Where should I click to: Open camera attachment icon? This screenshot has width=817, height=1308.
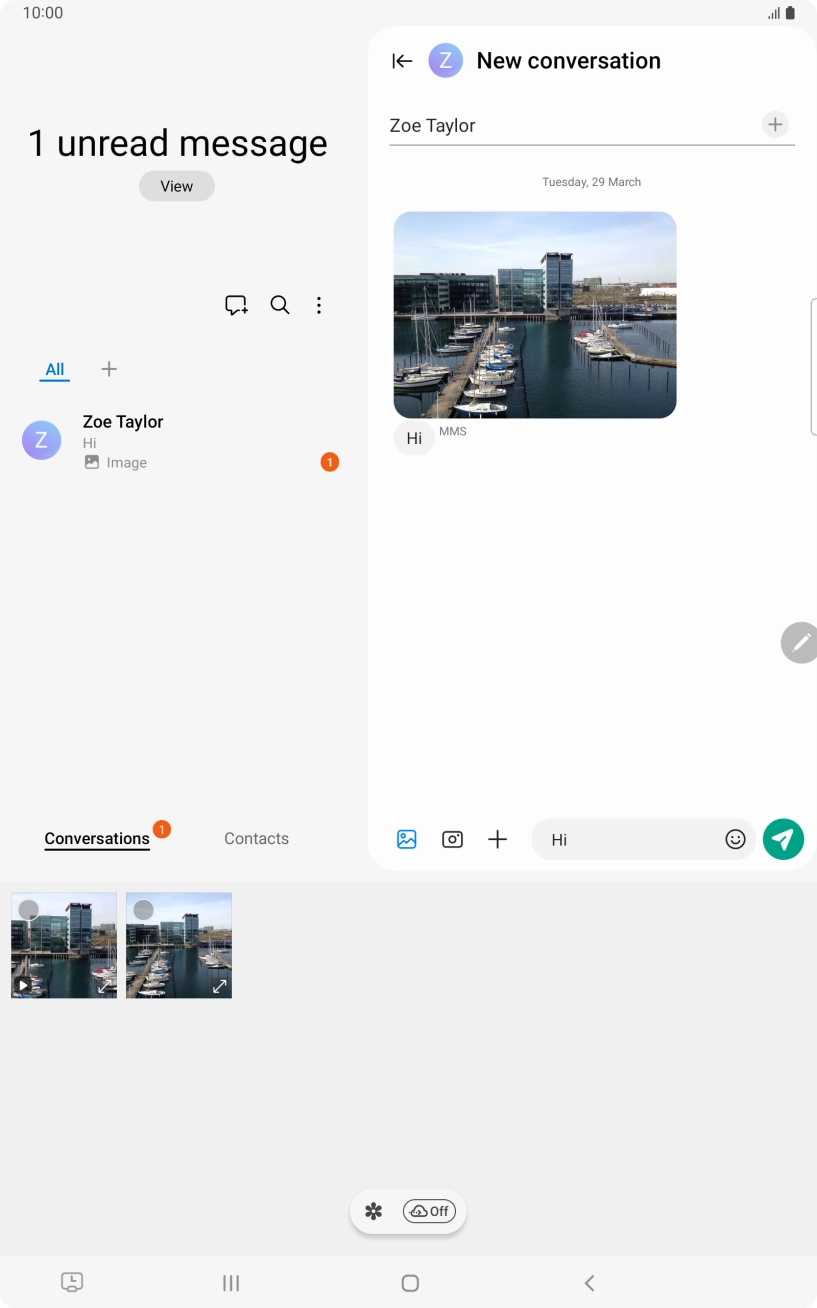tap(452, 839)
